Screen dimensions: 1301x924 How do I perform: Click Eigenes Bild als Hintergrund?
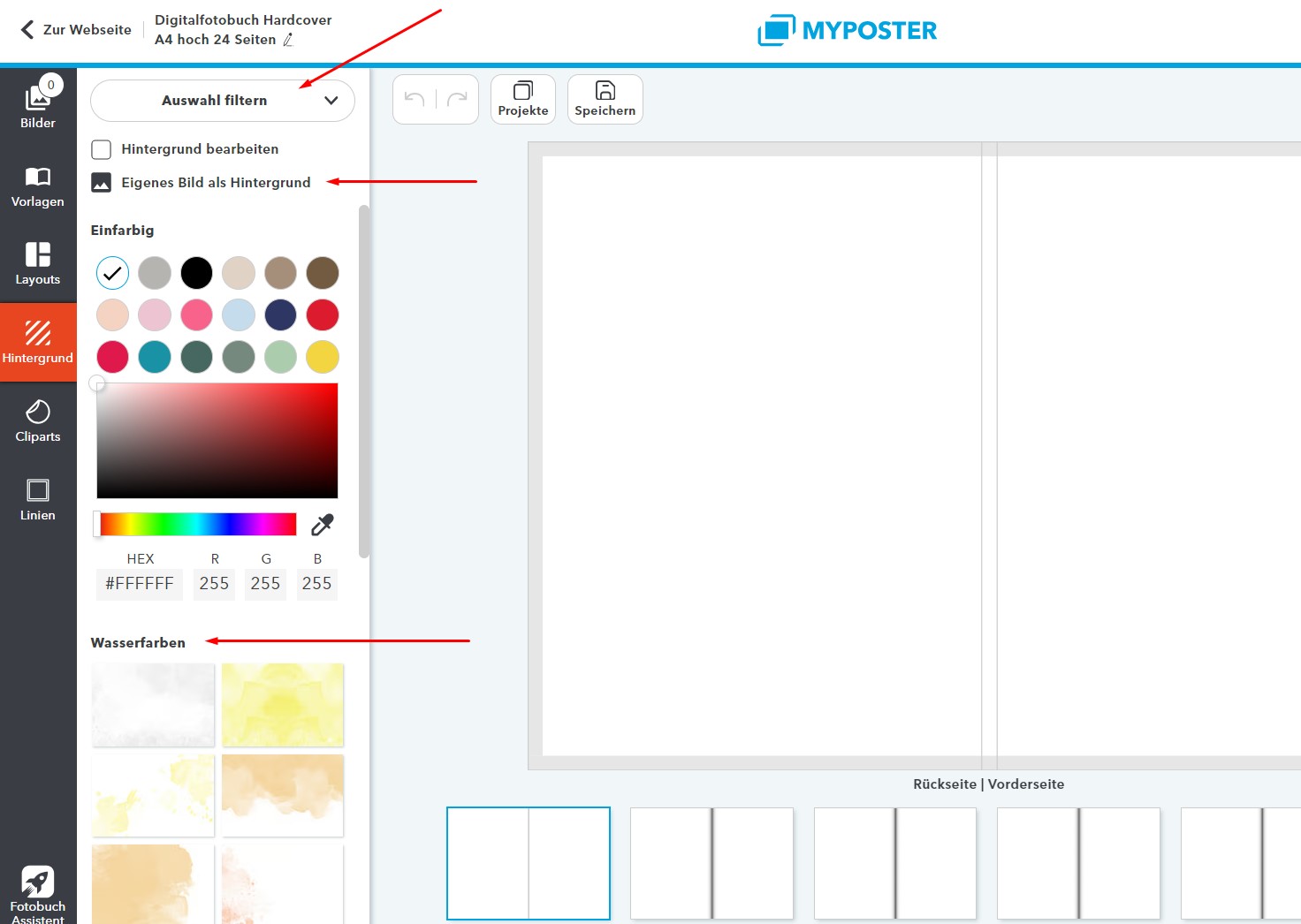(x=215, y=183)
